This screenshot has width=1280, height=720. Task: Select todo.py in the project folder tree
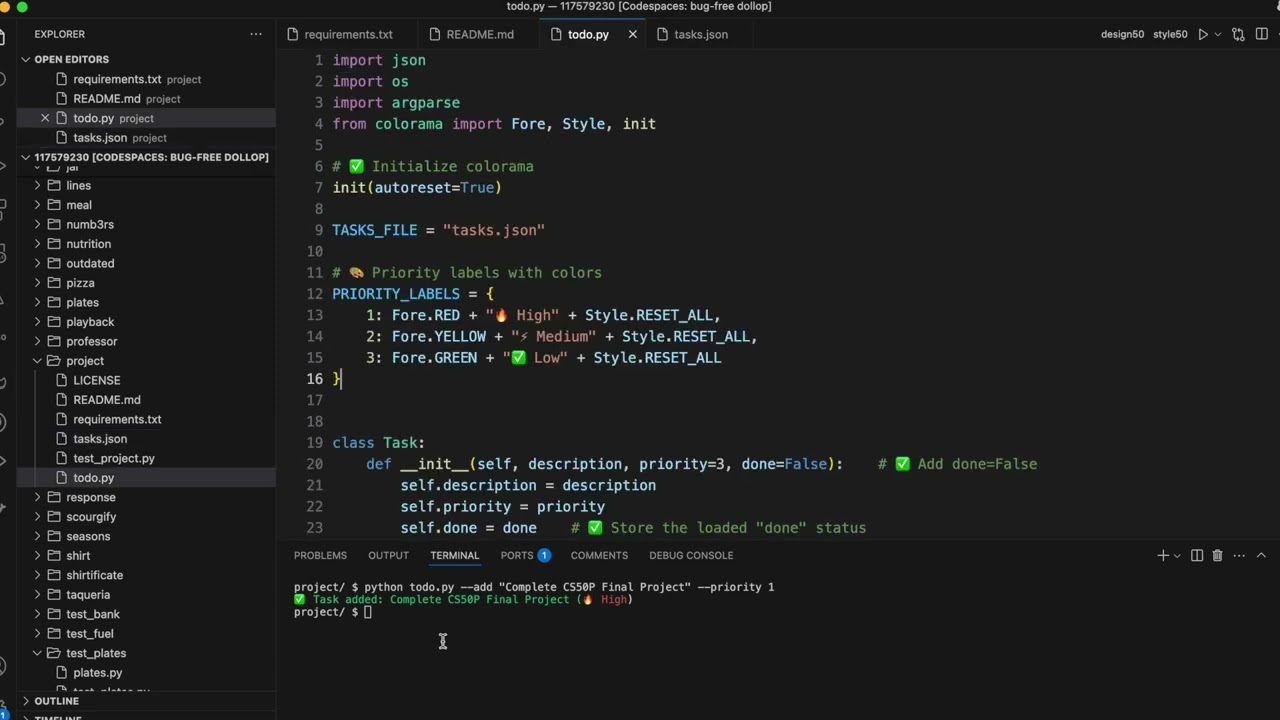click(x=93, y=478)
